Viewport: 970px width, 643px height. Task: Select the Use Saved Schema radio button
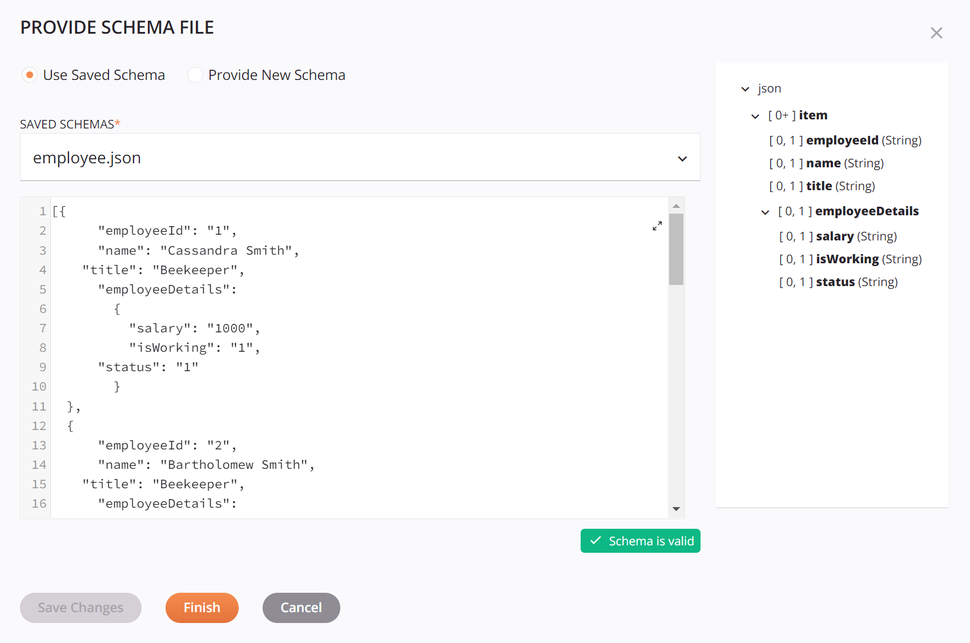pyautogui.click(x=29, y=75)
